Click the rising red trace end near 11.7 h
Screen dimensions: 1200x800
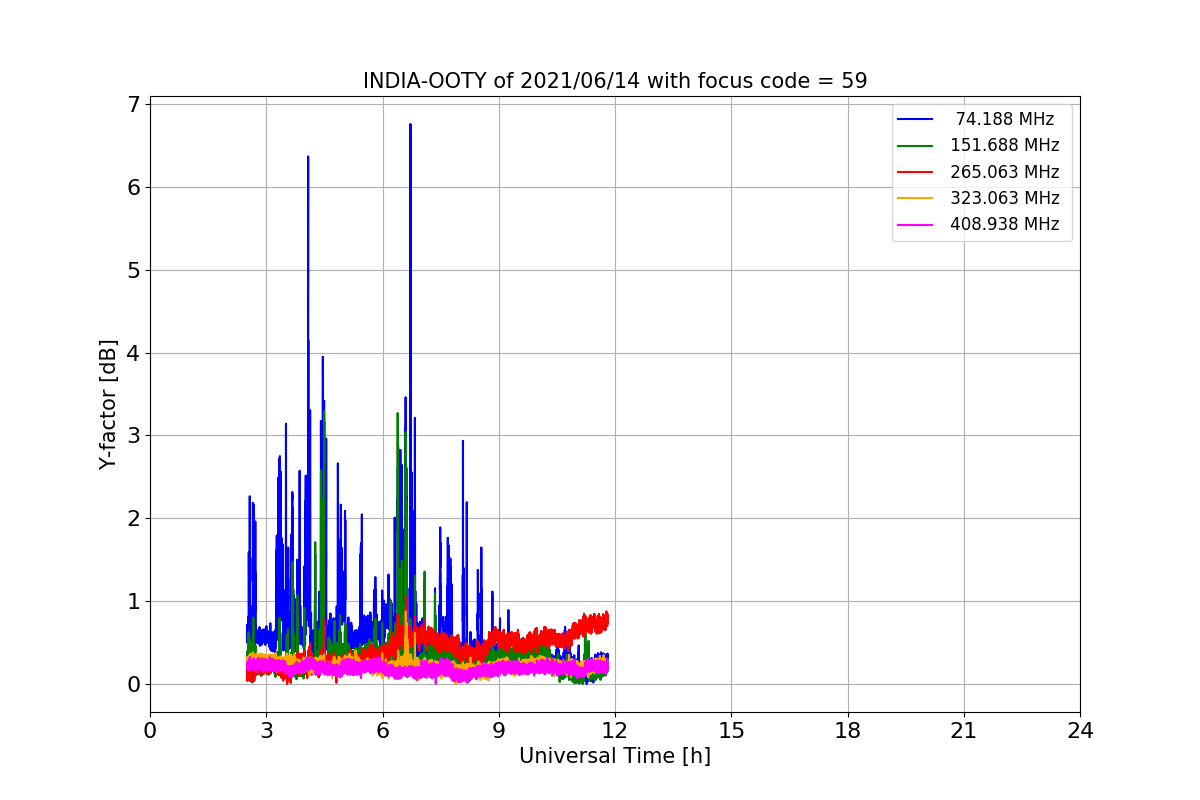pyautogui.click(x=601, y=622)
